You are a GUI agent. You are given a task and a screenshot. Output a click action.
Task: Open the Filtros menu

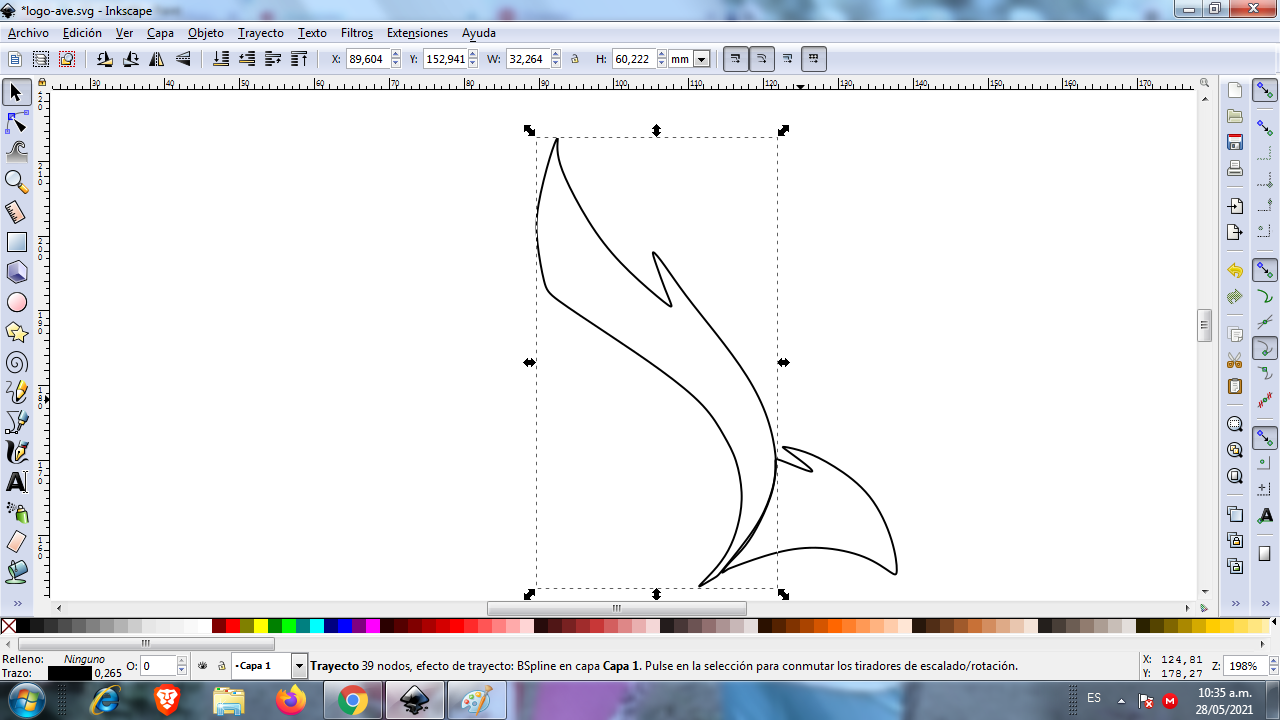tap(357, 33)
